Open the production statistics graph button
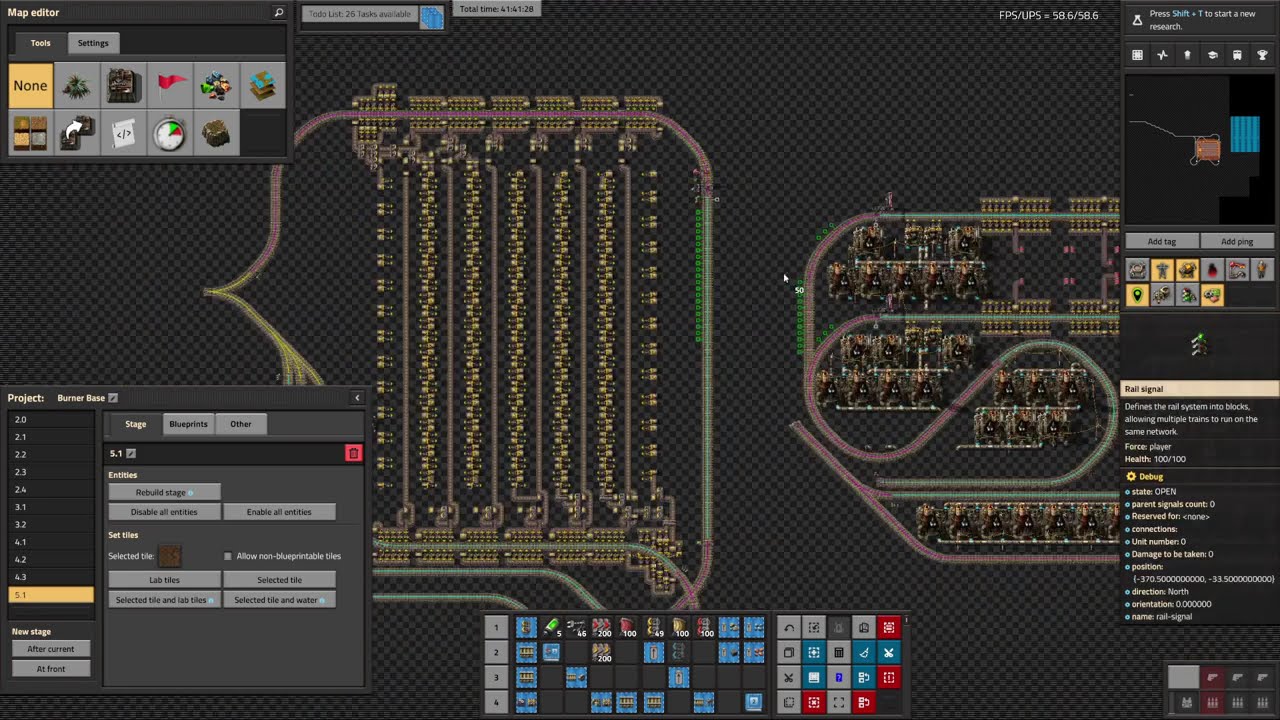1280x720 pixels. click(x=1162, y=55)
